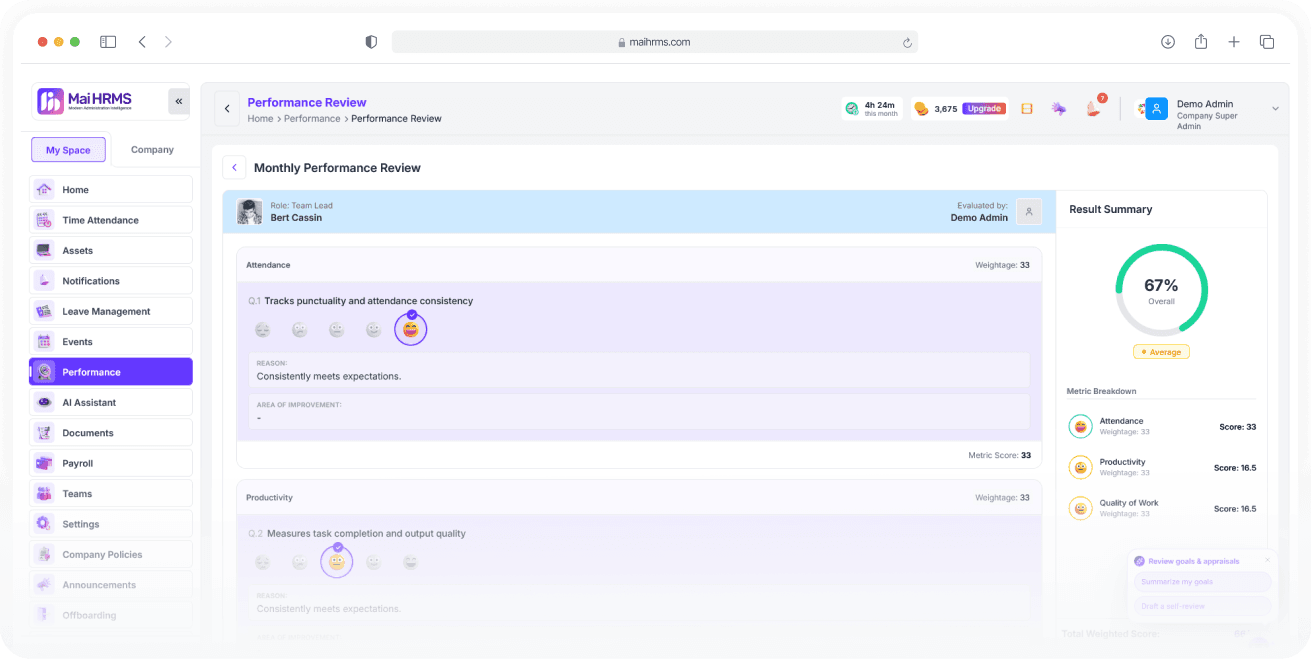Open the AI Assistant sidebar item
The image size is (1311, 659).
pyautogui.click(x=111, y=403)
